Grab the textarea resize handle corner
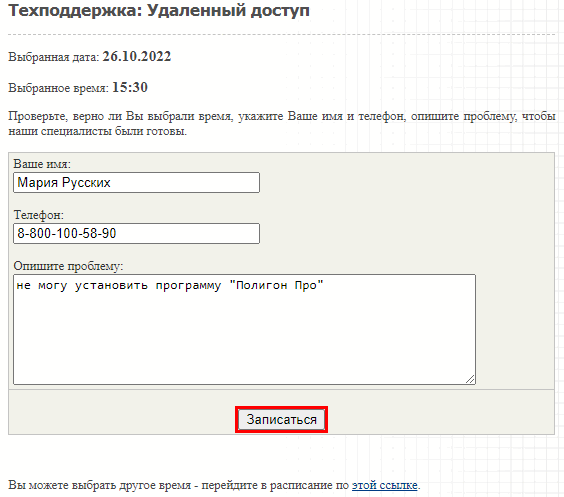 470,379
